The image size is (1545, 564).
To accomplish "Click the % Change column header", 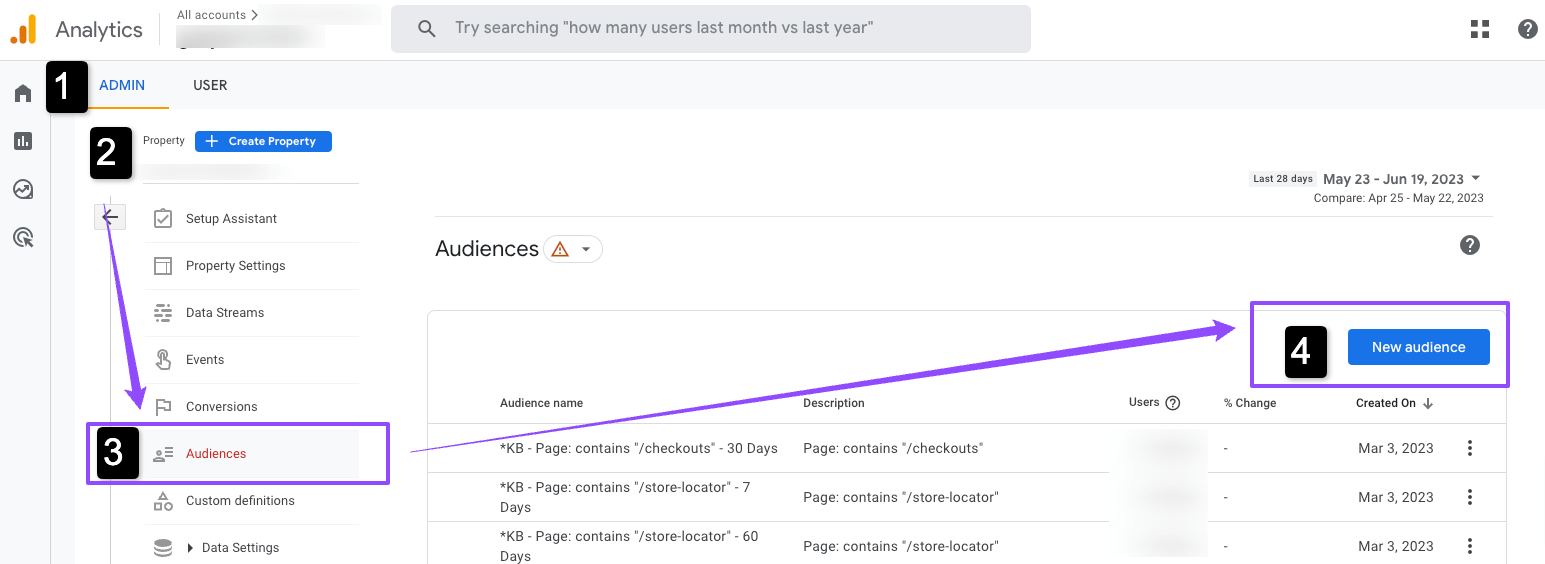I will (1250, 403).
